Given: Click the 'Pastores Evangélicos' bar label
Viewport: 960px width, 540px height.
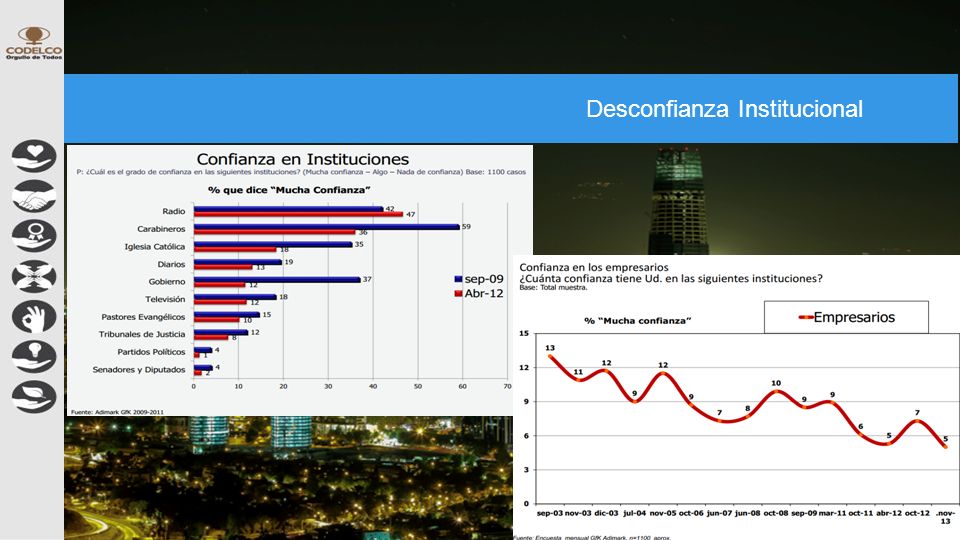Looking at the screenshot, I should pyautogui.click(x=143, y=317).
